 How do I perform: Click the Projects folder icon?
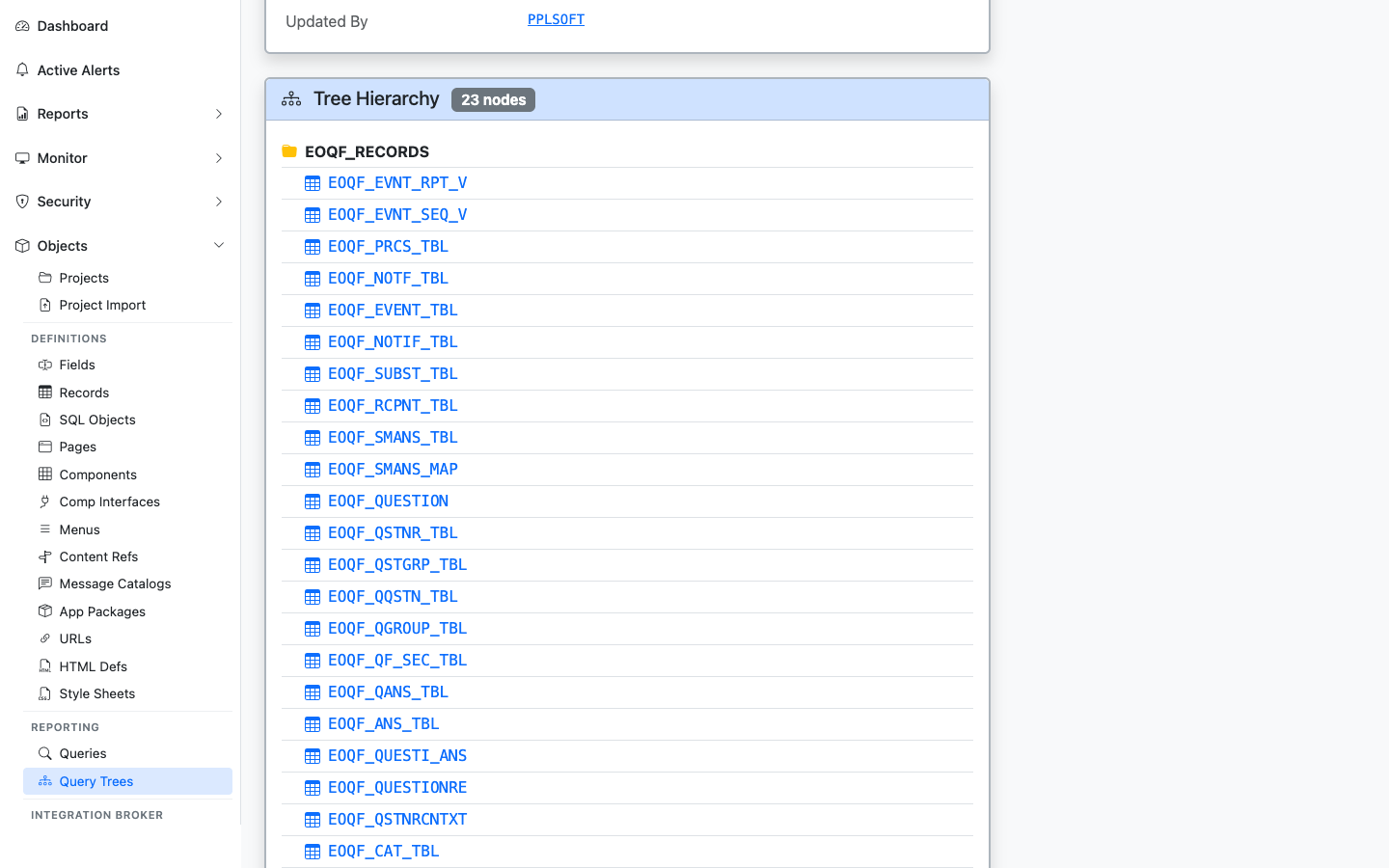coord(45,278)
